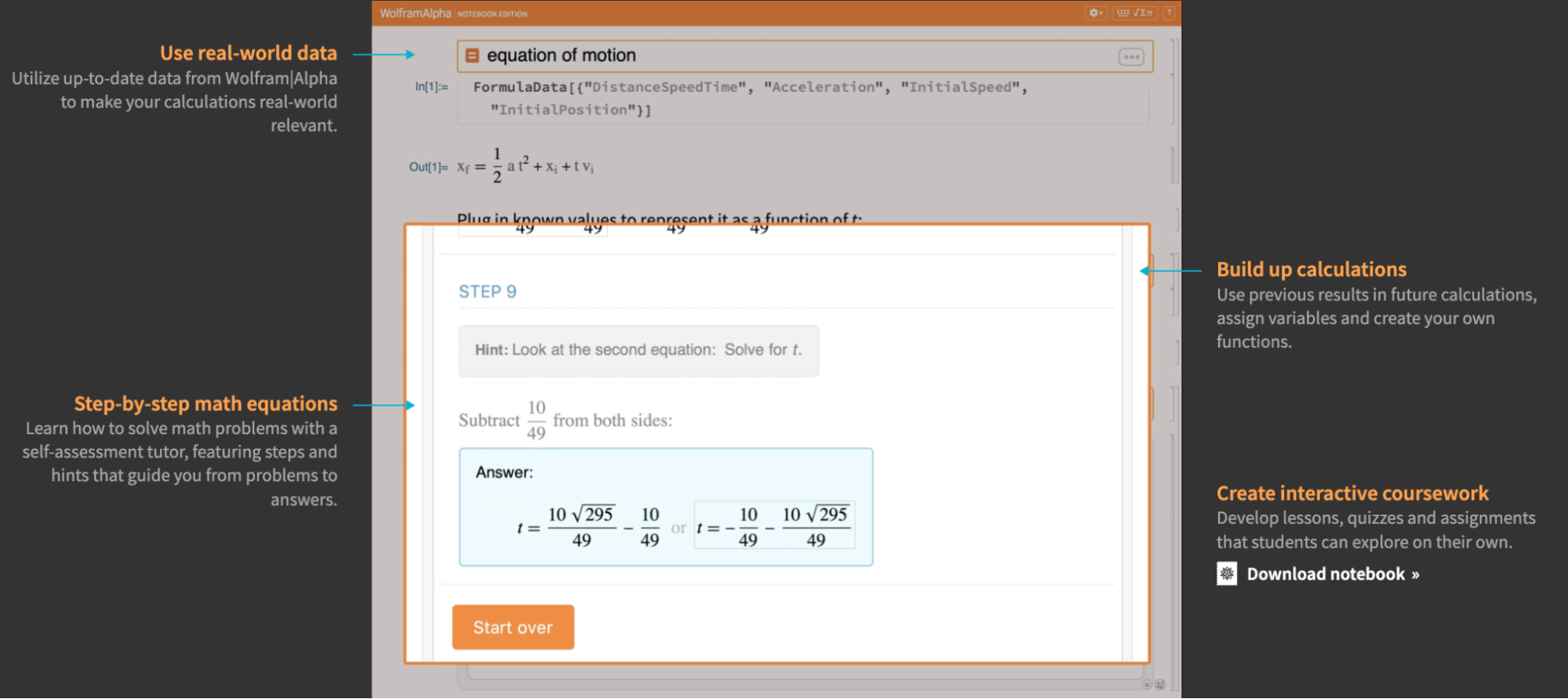The width and height of the screenshot is (1568, 699).
Task: Click the In[1] cell label
Action: [431, 86]
